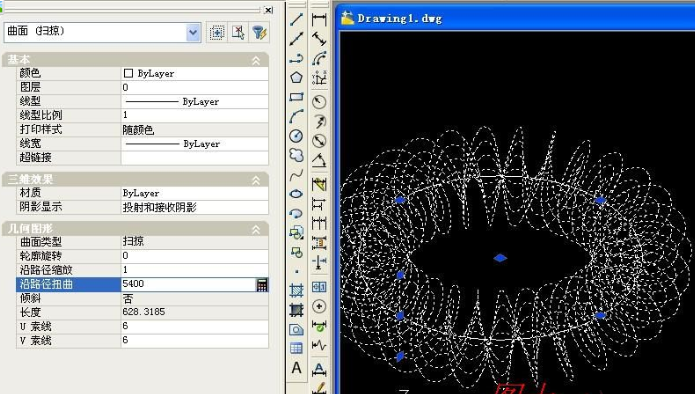
Task: Click the 线型比例 value field
Action: (x=195, y=116)
